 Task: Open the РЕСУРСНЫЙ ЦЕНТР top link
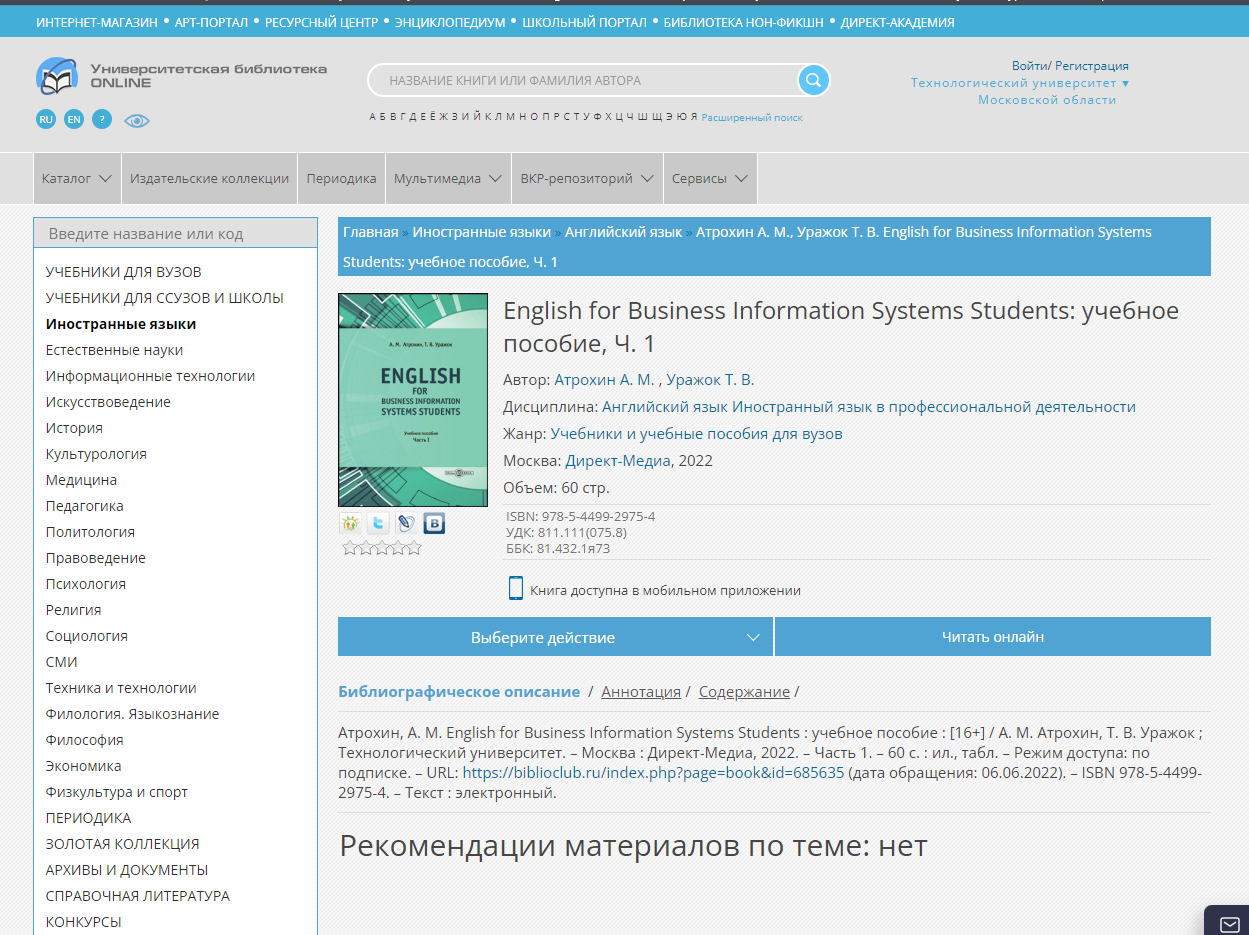(321, 22)
